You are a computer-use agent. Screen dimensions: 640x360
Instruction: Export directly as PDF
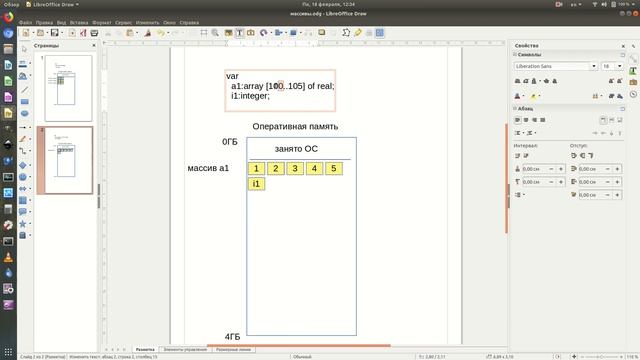[83, 33]
